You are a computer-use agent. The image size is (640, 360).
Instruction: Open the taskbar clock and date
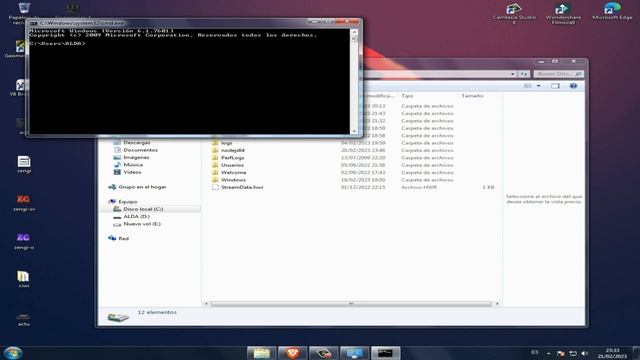(x=612, y=353)
